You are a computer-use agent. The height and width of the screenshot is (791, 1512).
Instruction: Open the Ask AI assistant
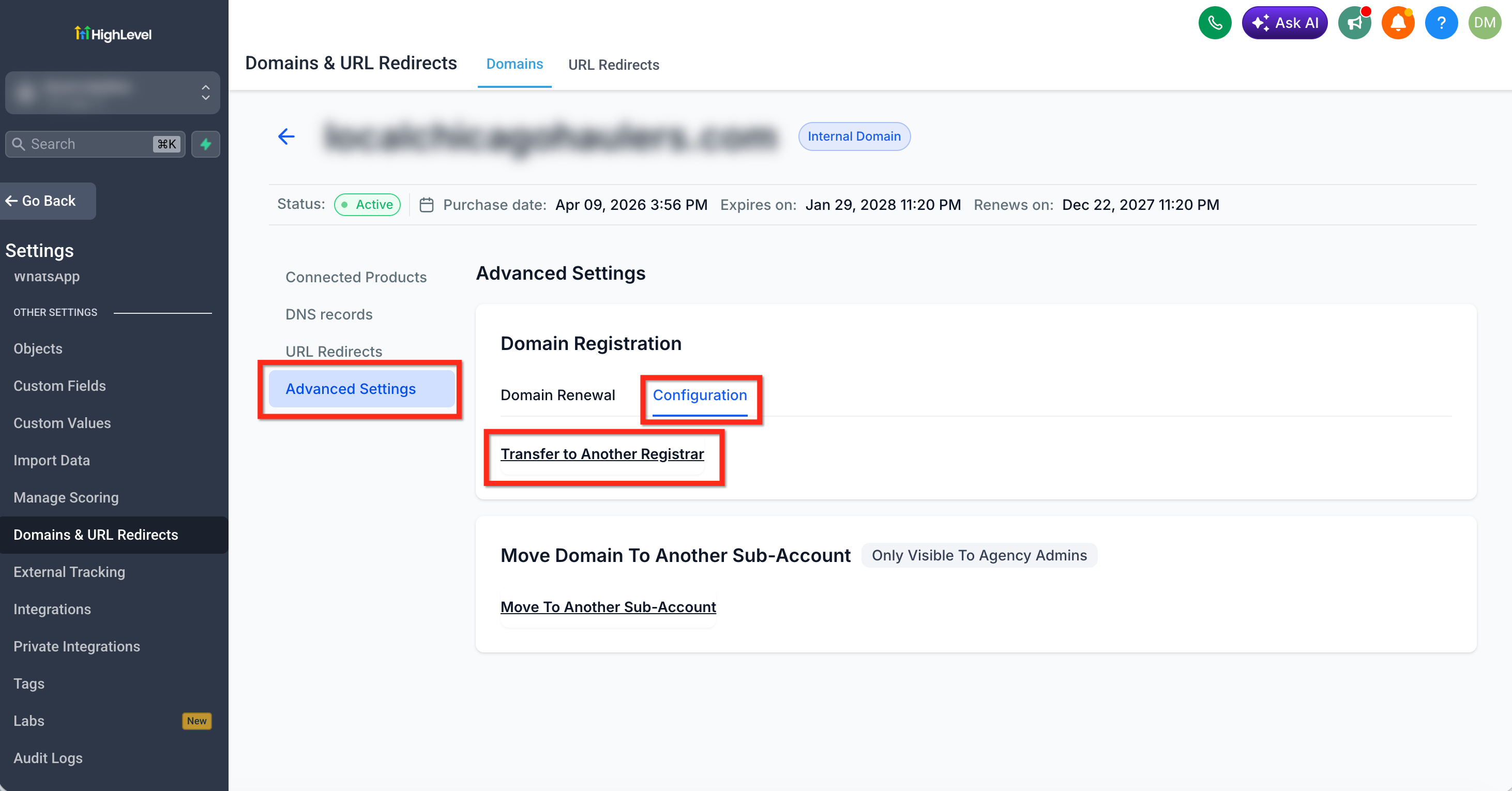point(1284,23)
